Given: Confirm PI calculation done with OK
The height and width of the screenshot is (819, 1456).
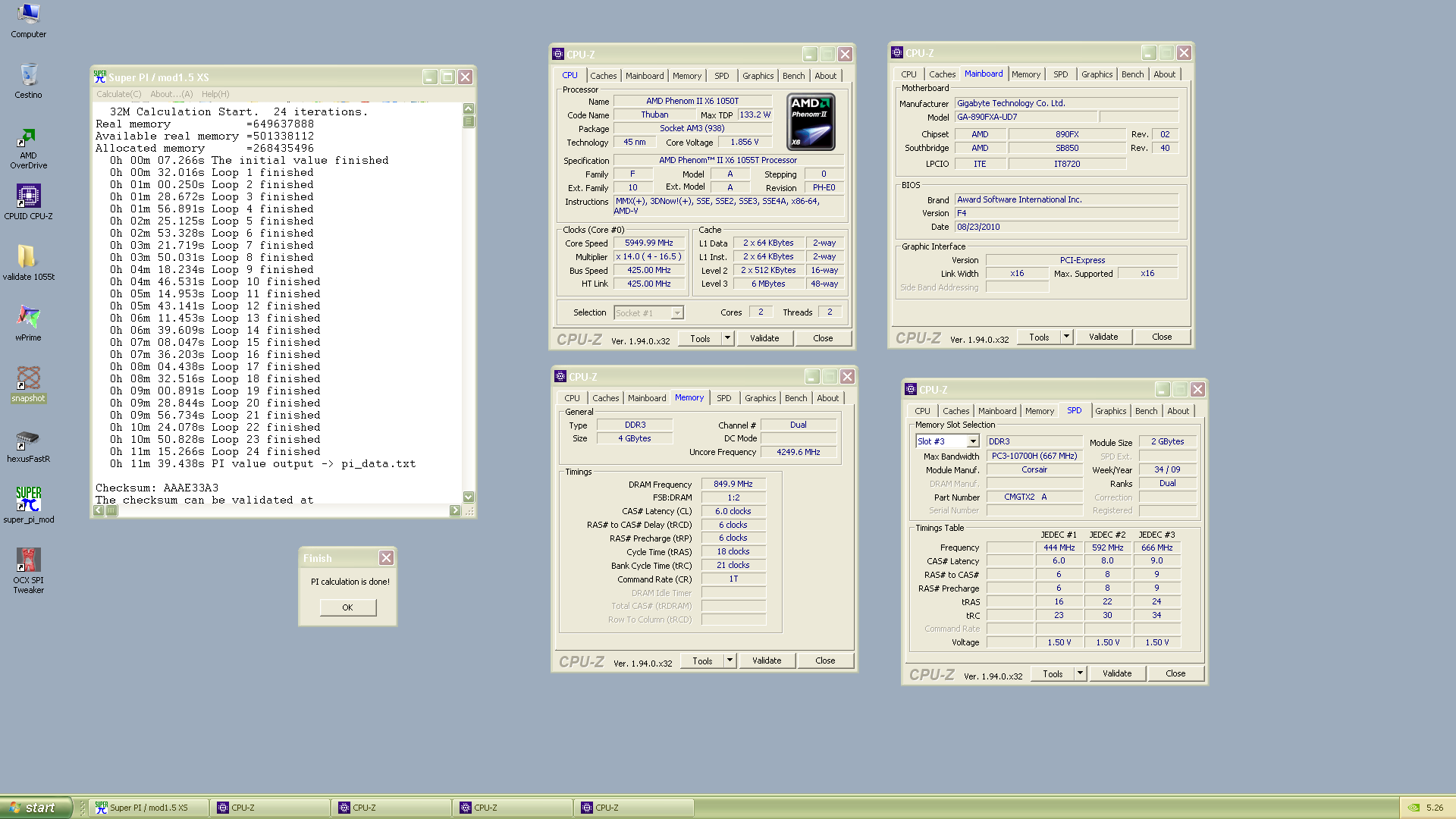Looking at the screenshot, I should (x=347, y=607).
